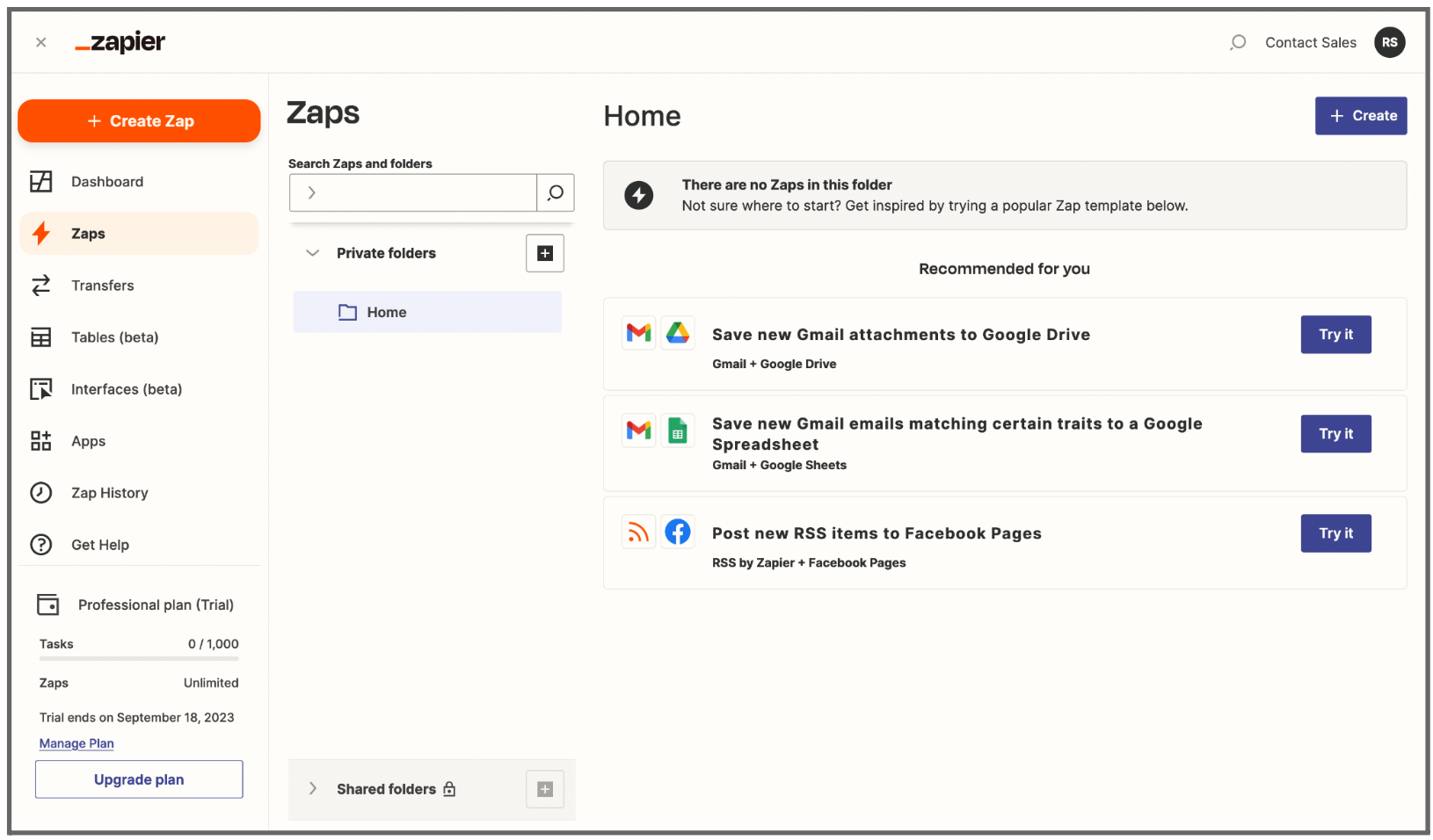Click the Dashboard grid icon

click(x=41, y=182)
